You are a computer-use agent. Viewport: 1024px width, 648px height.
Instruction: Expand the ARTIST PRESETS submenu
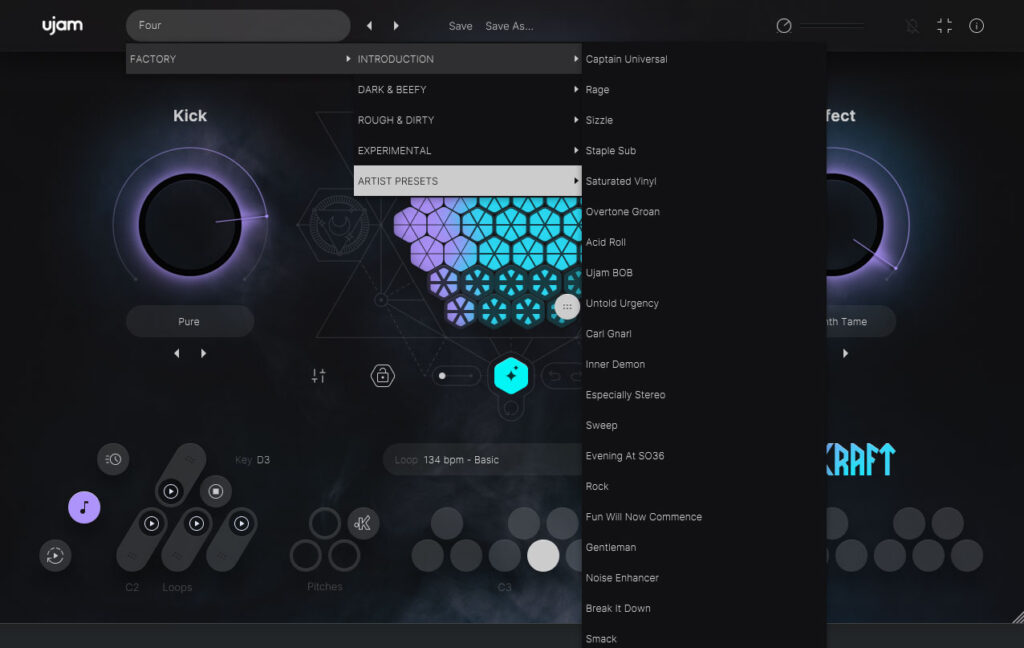468,181
